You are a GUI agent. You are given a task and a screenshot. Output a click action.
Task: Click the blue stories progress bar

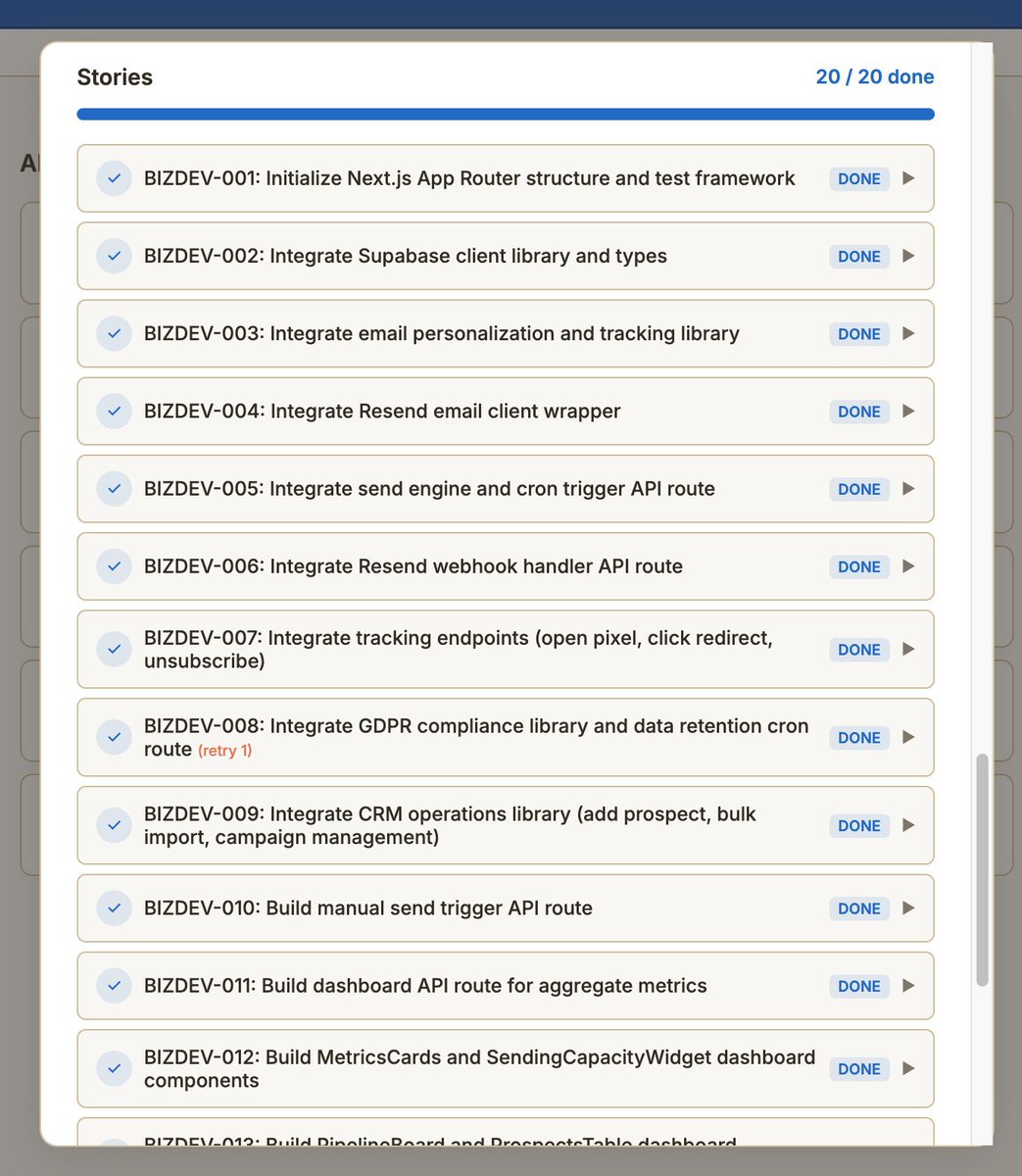tap(505, 115)
